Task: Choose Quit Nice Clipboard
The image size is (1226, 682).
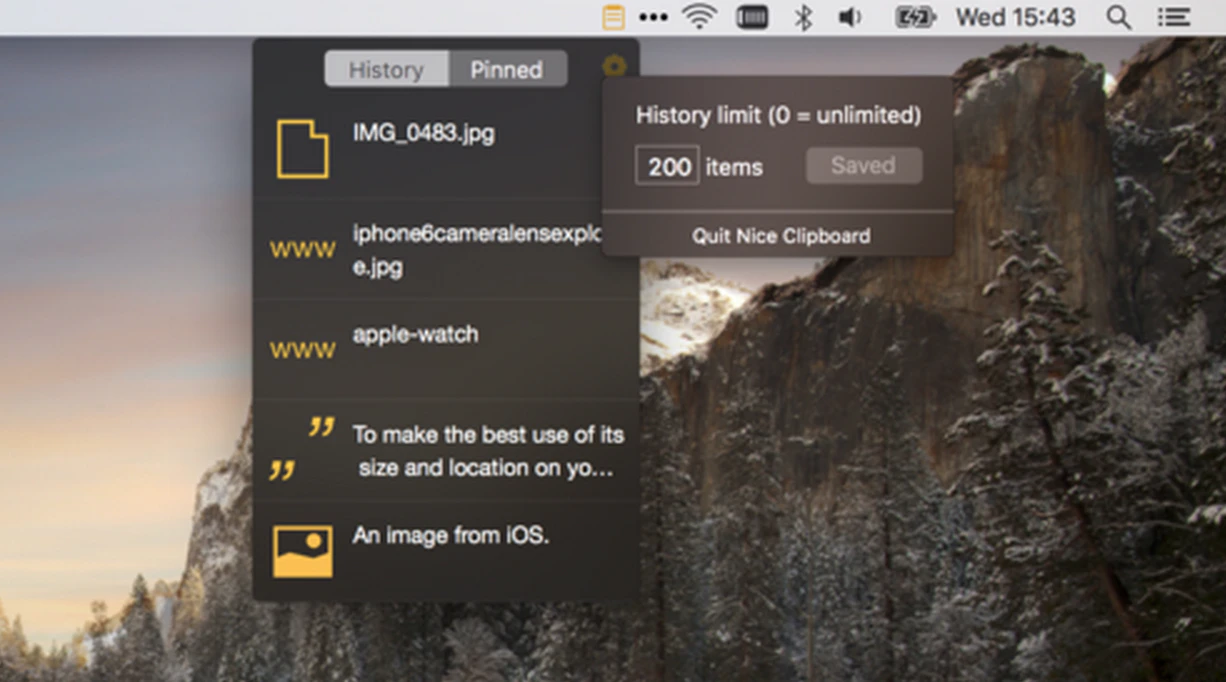Action: pos(781,236)
